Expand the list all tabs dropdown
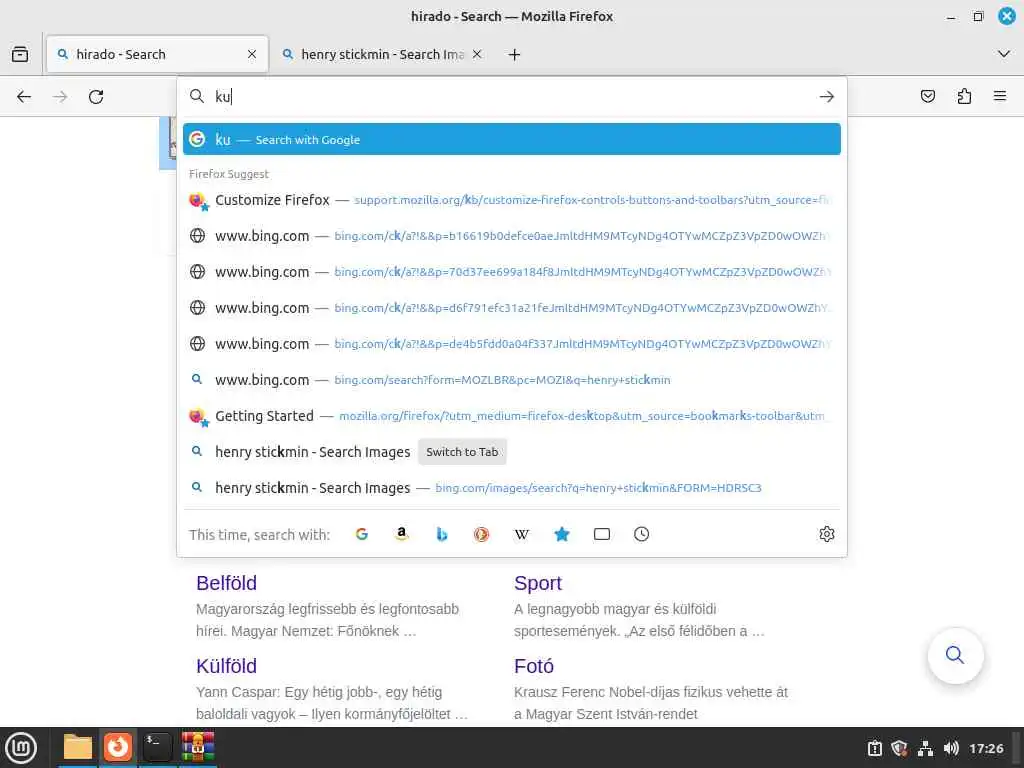The height and width of the screenshot is (768, 1024). [1004, 54]
